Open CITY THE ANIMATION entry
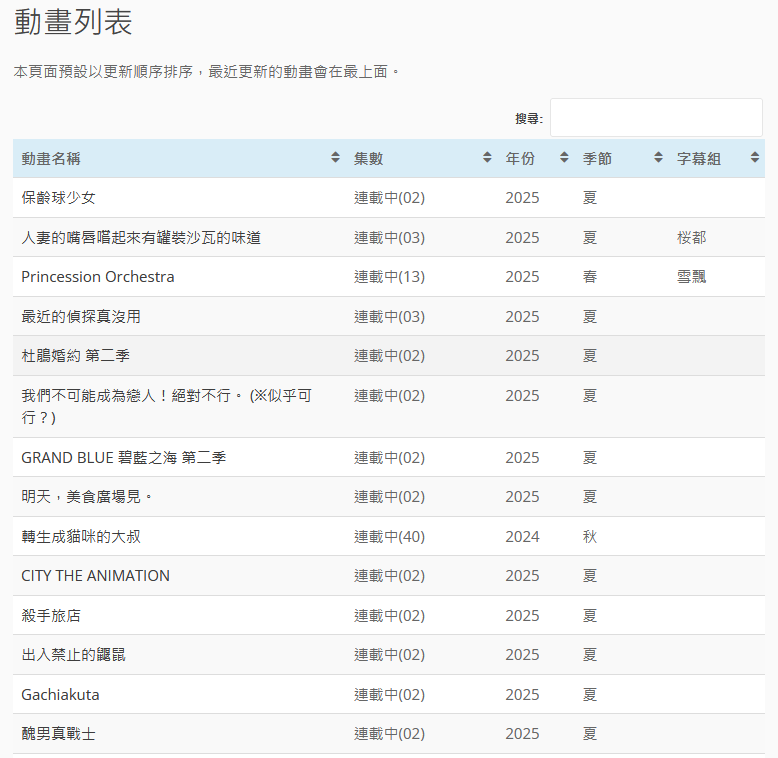778x758 pixels. [96, 576]
